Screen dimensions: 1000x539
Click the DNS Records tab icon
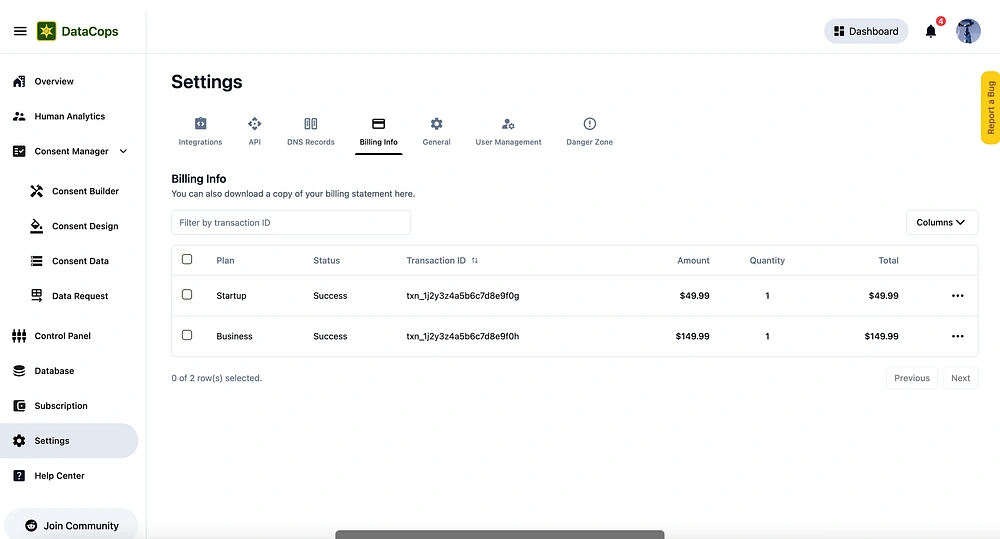pyautogui.click(x=311, y=123)
